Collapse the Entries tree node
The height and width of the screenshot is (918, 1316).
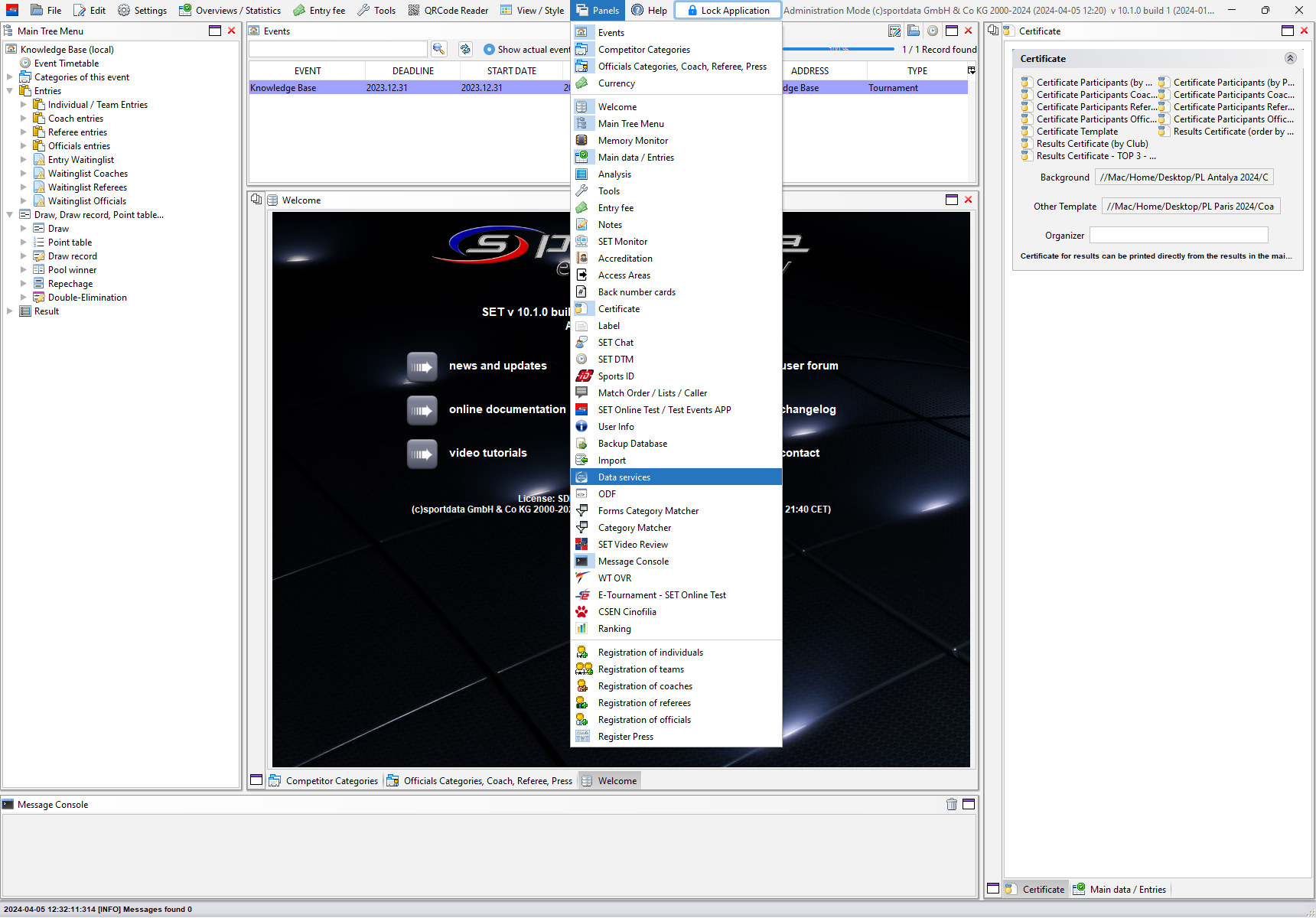click(9, 91)
